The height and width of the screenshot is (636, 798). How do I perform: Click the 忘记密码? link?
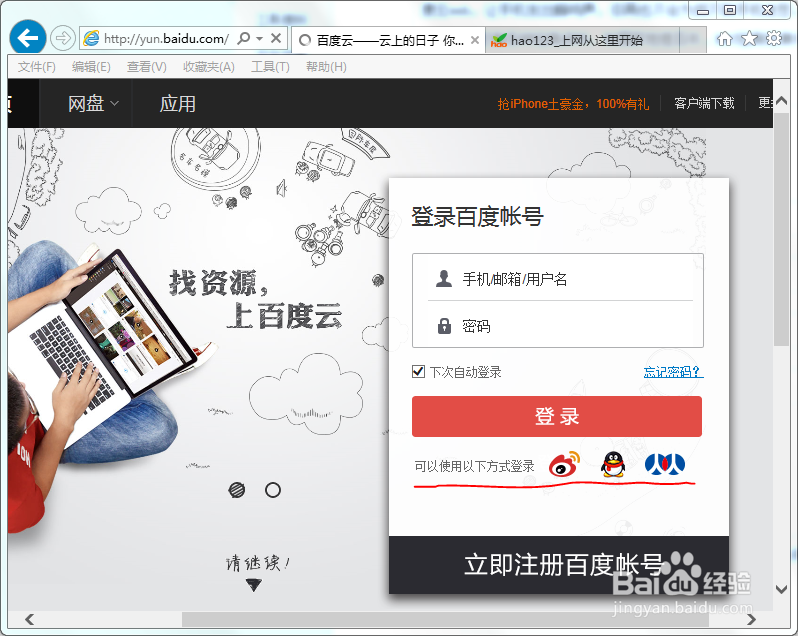pos(673,372)
